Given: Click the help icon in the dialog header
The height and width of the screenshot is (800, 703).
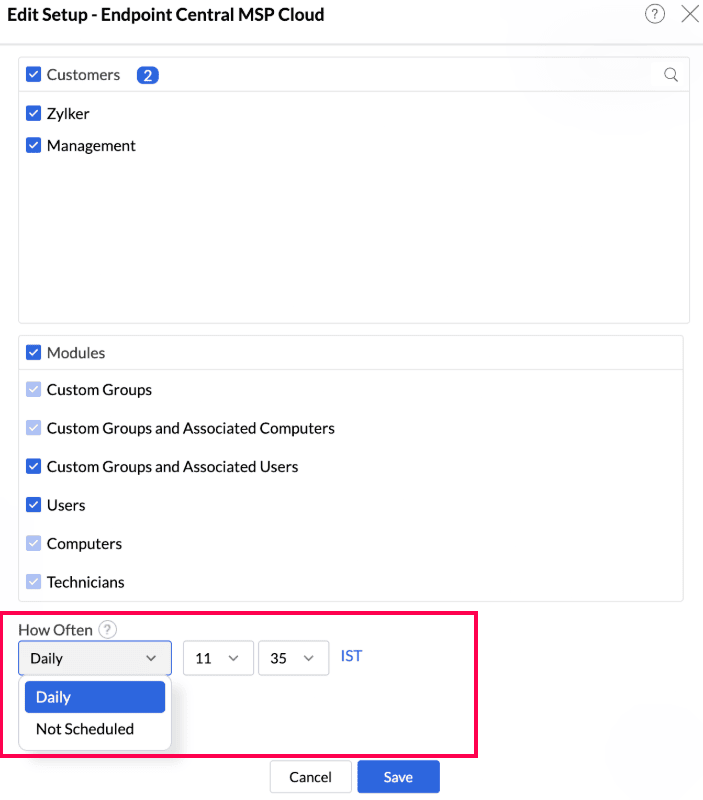Looking at the screenshot, I should point(655,14).
